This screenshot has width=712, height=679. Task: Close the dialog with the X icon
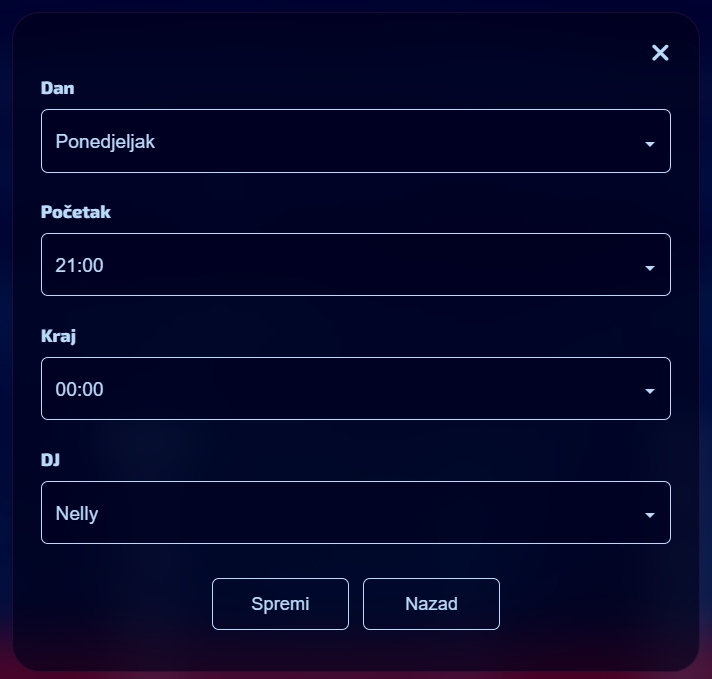tap(660, 53)
